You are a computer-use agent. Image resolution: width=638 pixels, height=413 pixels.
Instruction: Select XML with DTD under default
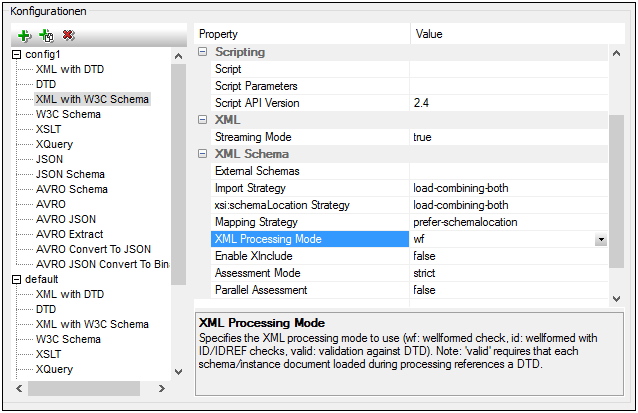69,294
